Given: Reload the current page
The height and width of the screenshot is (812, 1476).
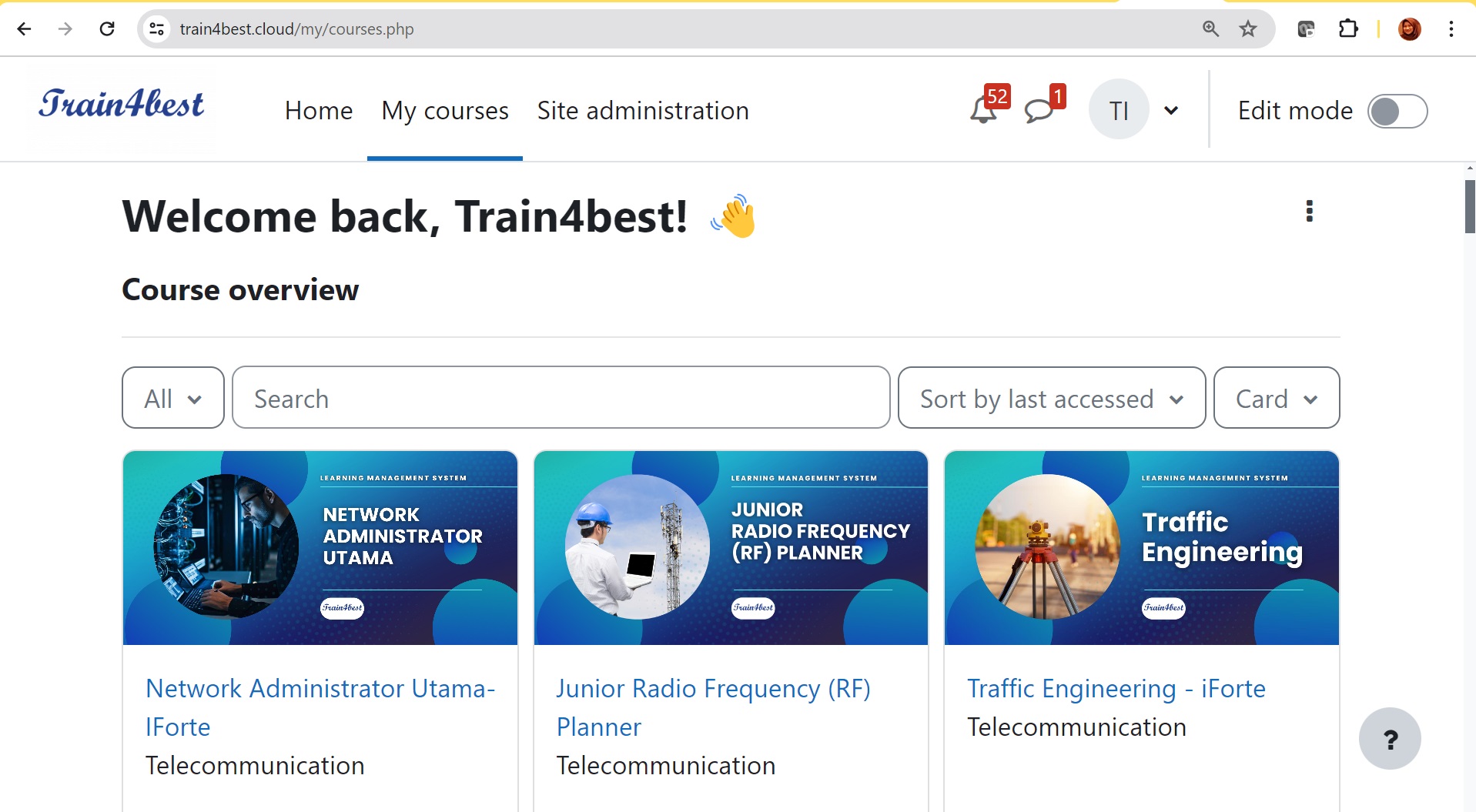Looking at the screenshot, I should [107, 29].
